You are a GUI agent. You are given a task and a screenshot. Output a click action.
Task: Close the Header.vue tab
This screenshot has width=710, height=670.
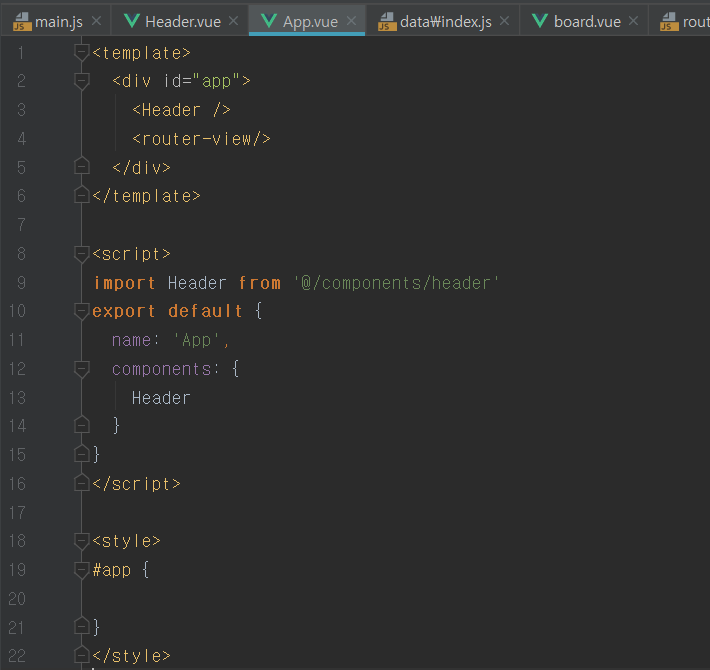233,21
